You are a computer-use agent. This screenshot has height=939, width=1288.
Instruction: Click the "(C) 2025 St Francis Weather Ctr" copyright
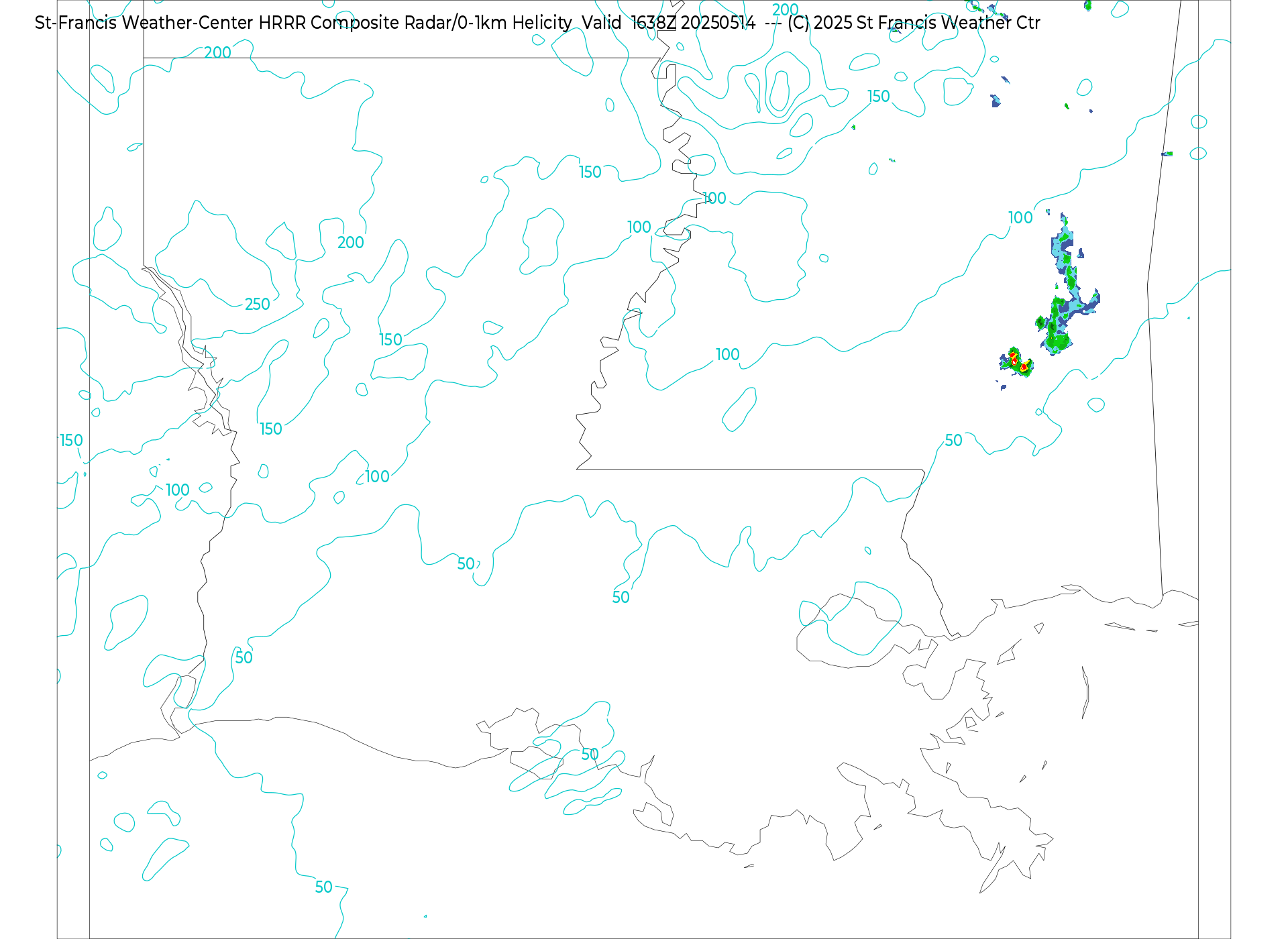914,23
